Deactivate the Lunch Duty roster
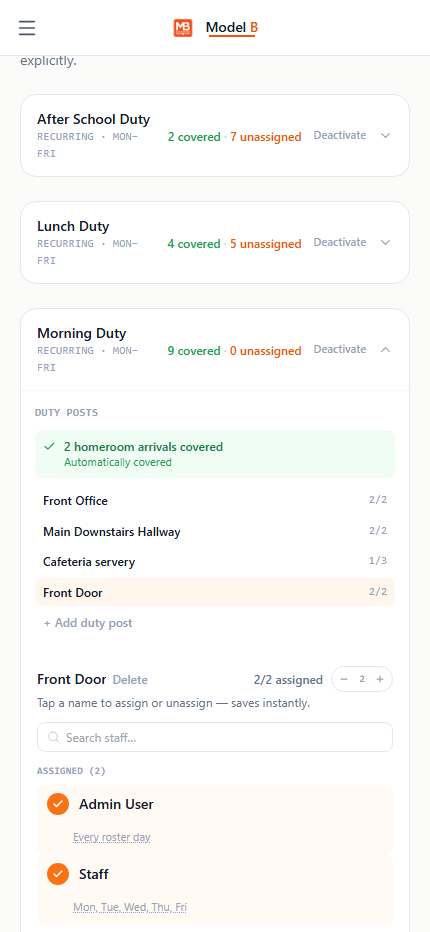The width and height of the screenshot is (430, 932). pyautogui.click(x=340, y=243)
